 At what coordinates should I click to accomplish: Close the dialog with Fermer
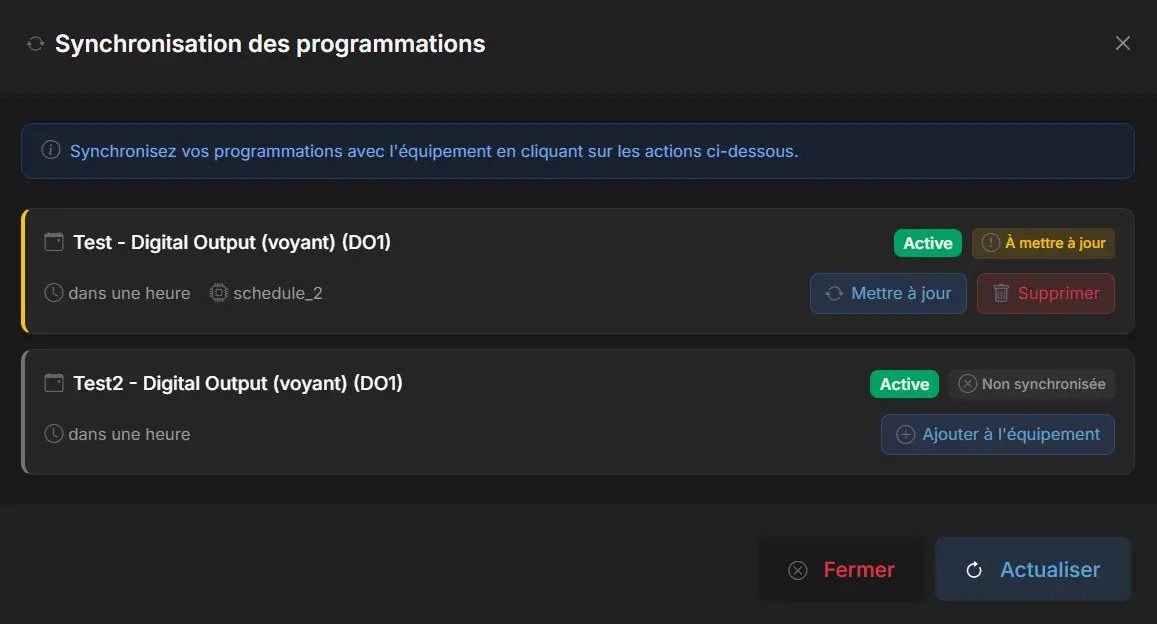point(841,569)
